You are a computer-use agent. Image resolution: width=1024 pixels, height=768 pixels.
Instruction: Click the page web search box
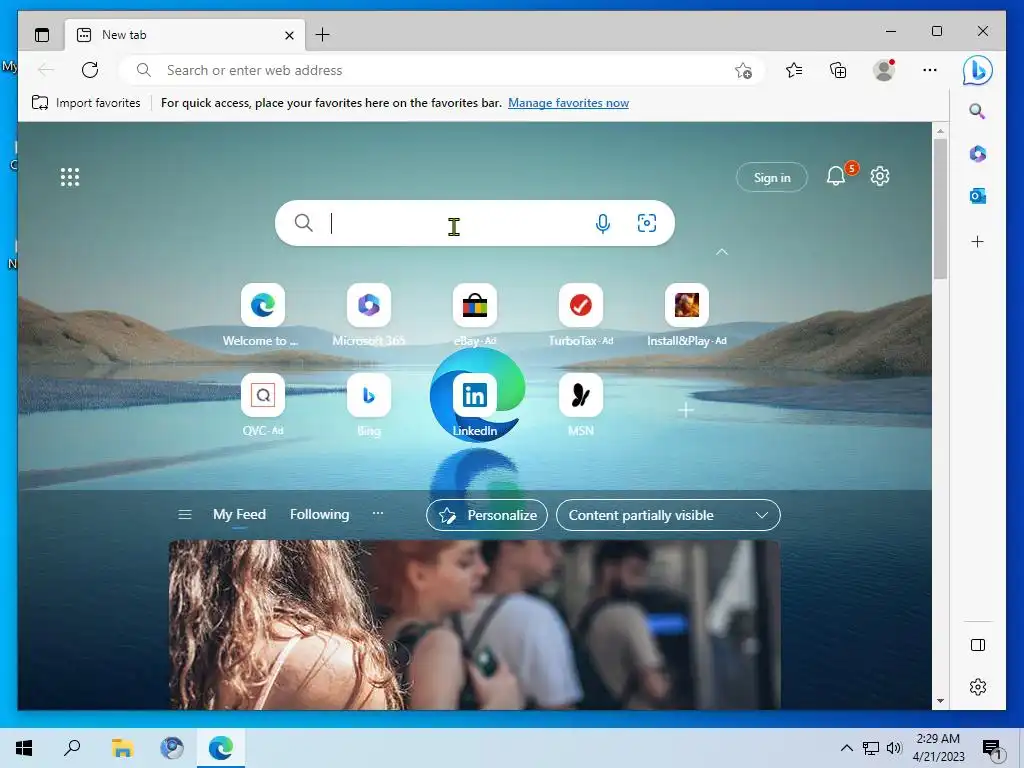(474, 223)
